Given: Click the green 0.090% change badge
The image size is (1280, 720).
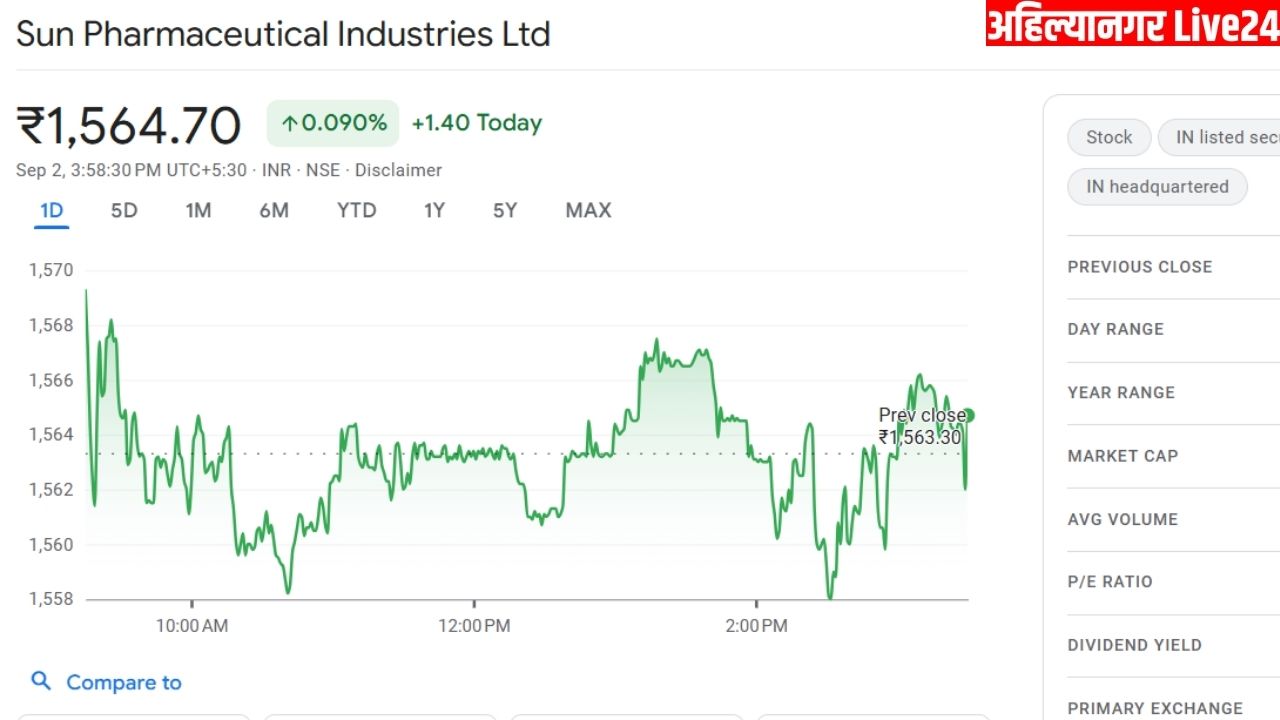Looking at the screenshot, I should click(x=333, y=123).
